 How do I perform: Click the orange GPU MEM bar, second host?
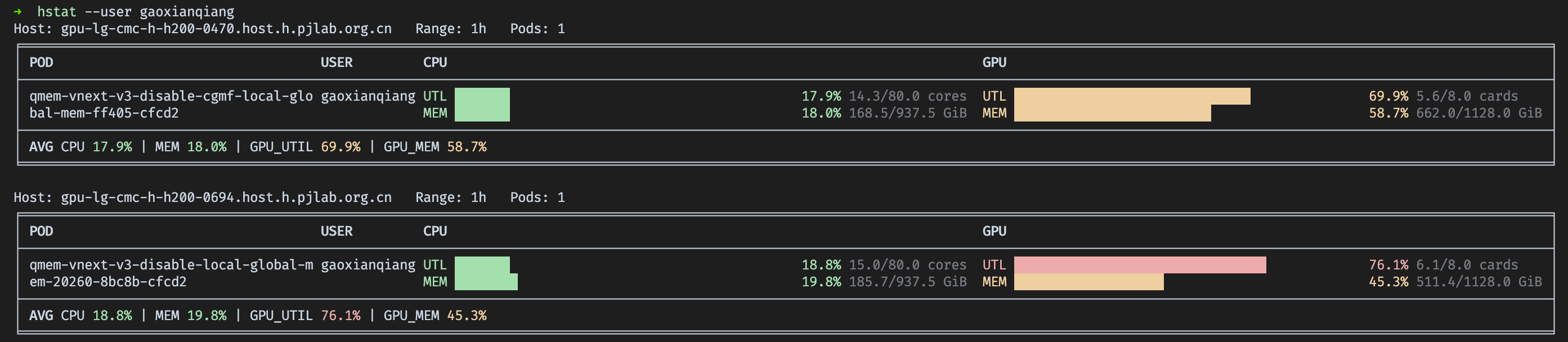[1089, 282]
